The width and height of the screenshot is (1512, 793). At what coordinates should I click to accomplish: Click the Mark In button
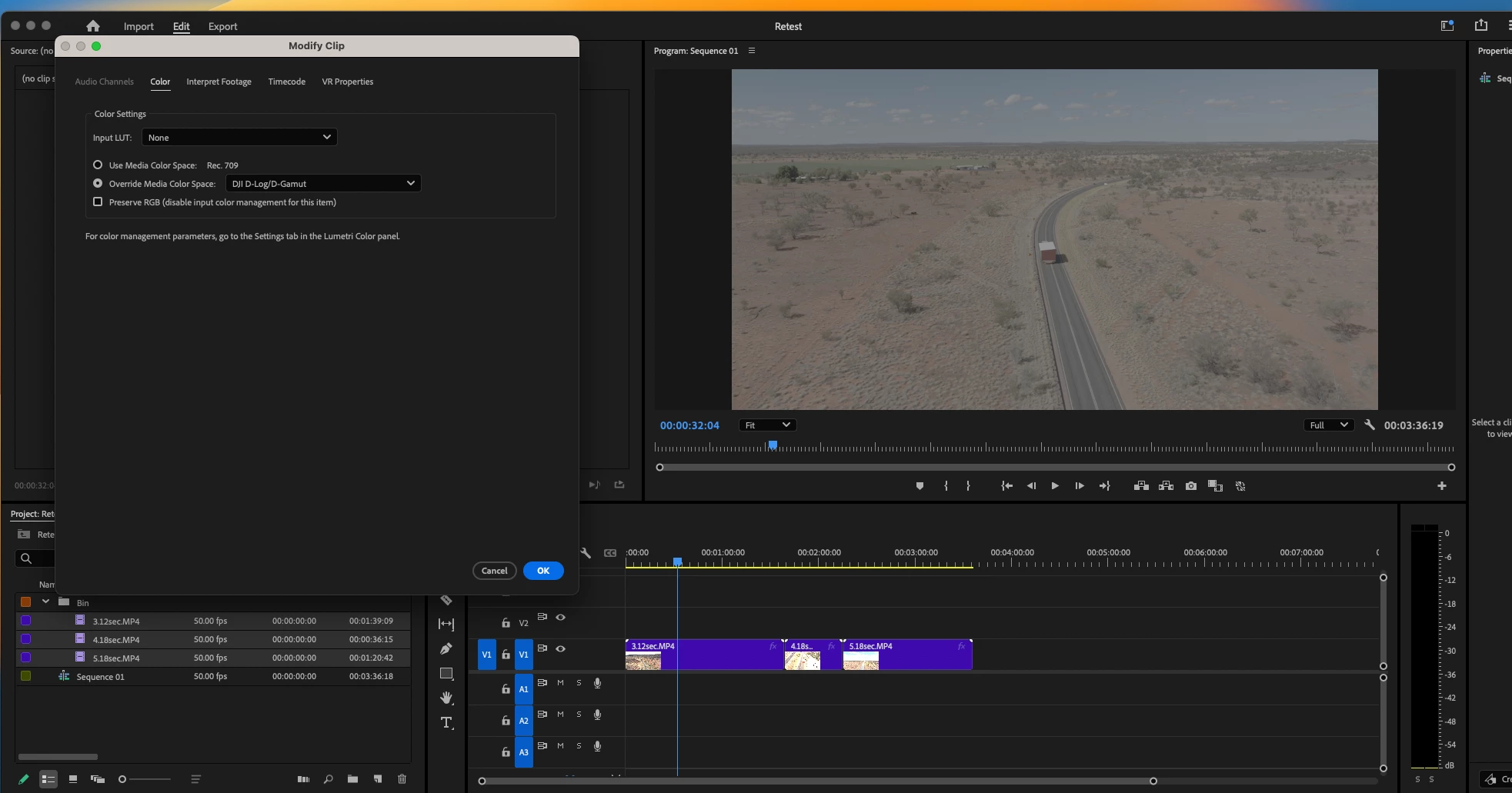946,486
